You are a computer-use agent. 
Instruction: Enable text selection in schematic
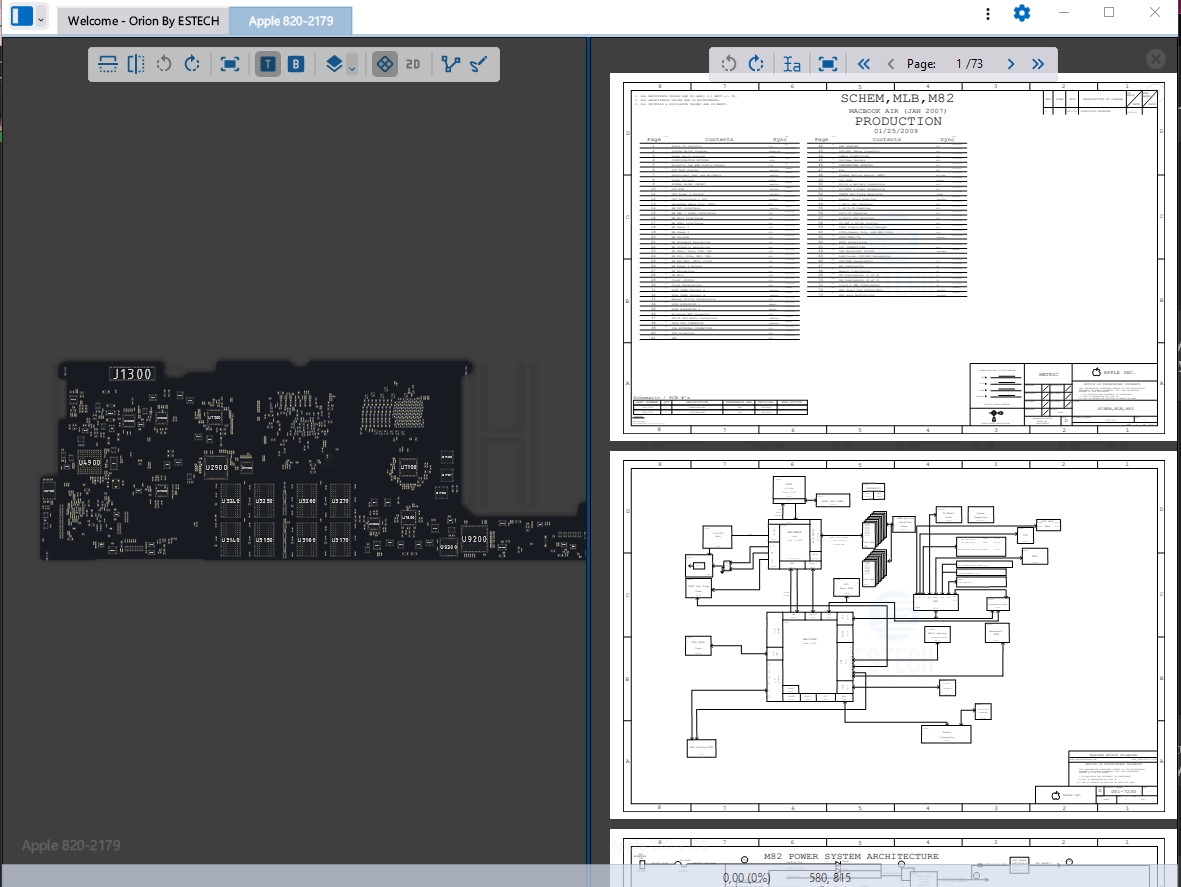pos(792,64)
